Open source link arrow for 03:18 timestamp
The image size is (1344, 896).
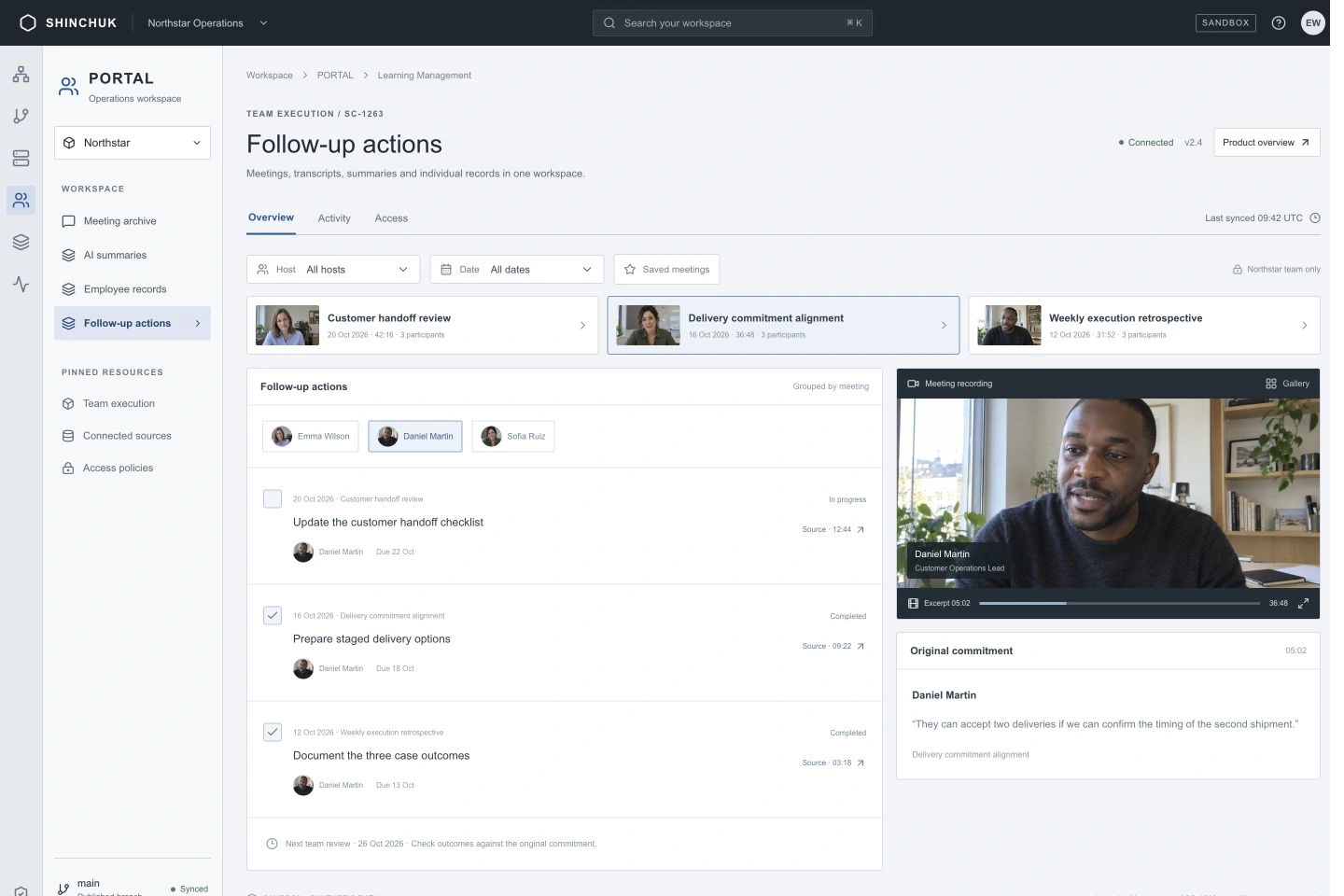coord(861,763)
